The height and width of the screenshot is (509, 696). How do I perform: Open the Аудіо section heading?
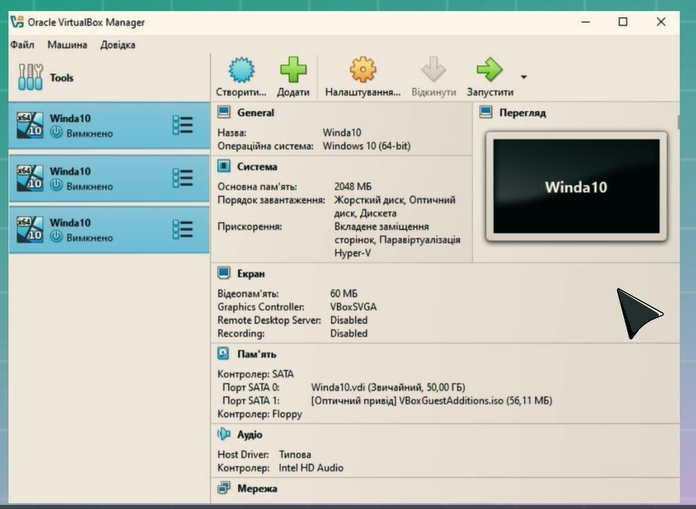[250, 434]
